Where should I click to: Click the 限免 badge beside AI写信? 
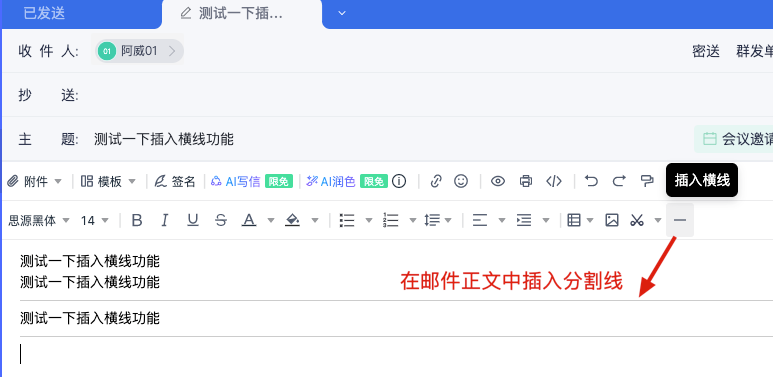tap(279, 181)
